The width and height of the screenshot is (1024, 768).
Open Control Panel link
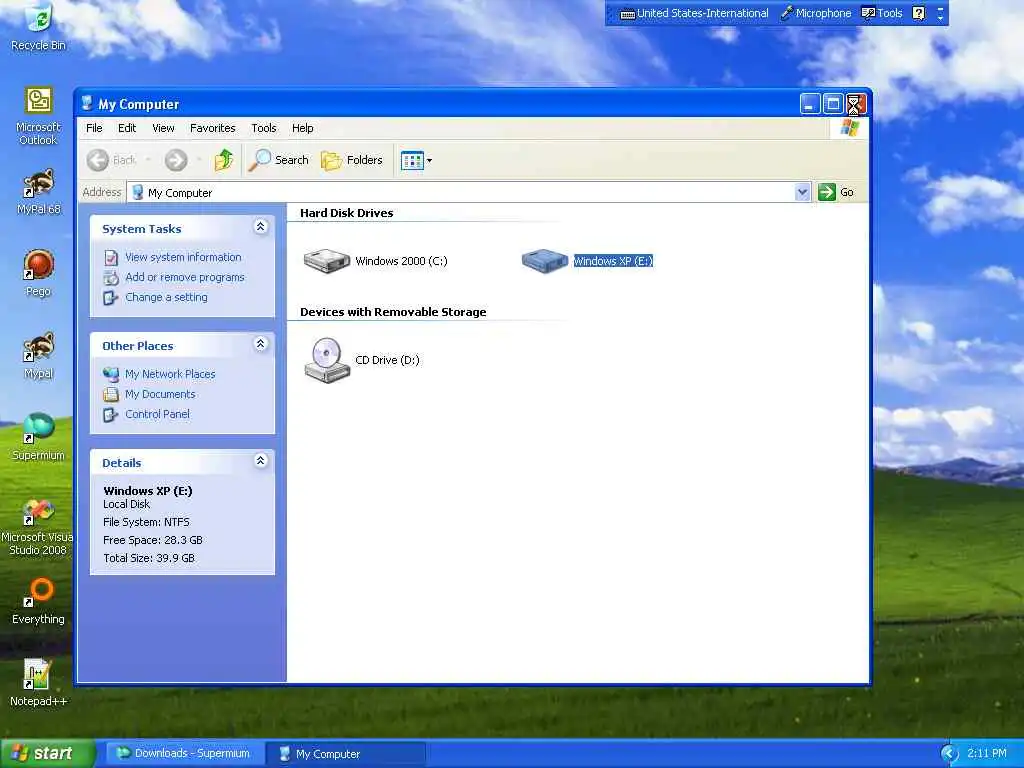pos(157,414)
